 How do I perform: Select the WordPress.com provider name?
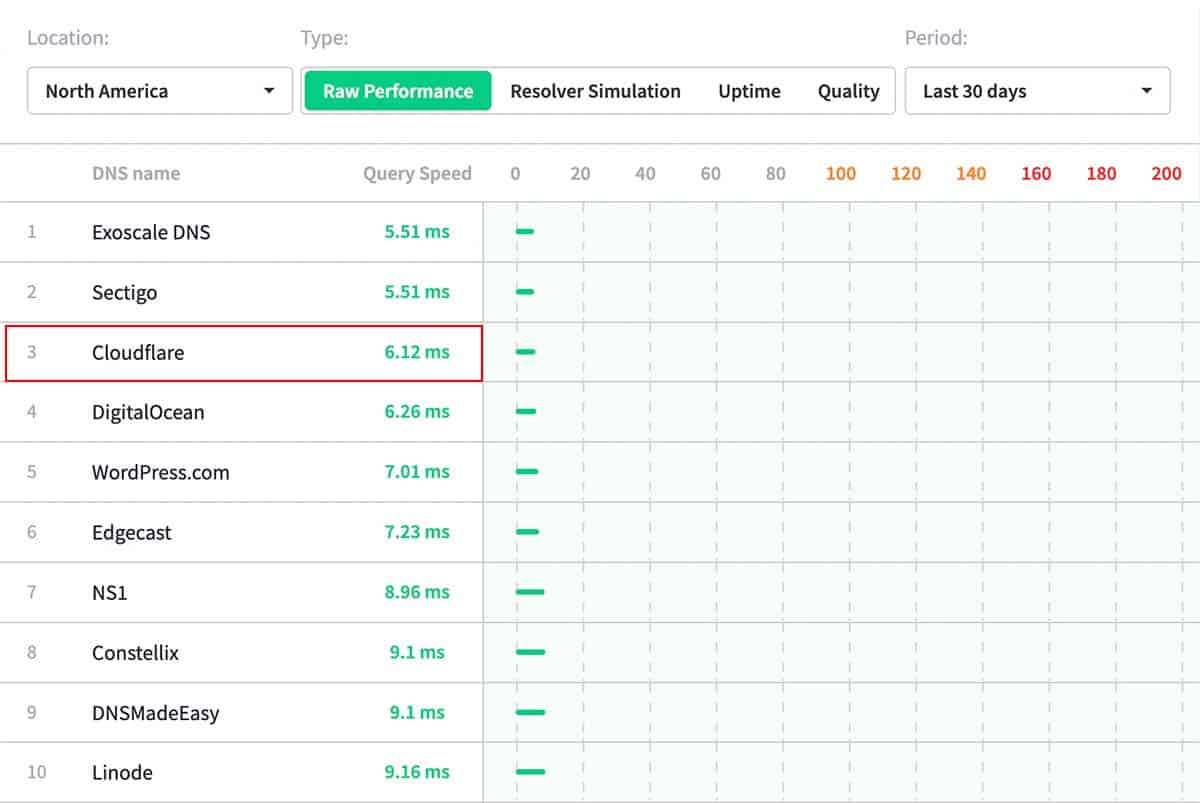point(161,472)
